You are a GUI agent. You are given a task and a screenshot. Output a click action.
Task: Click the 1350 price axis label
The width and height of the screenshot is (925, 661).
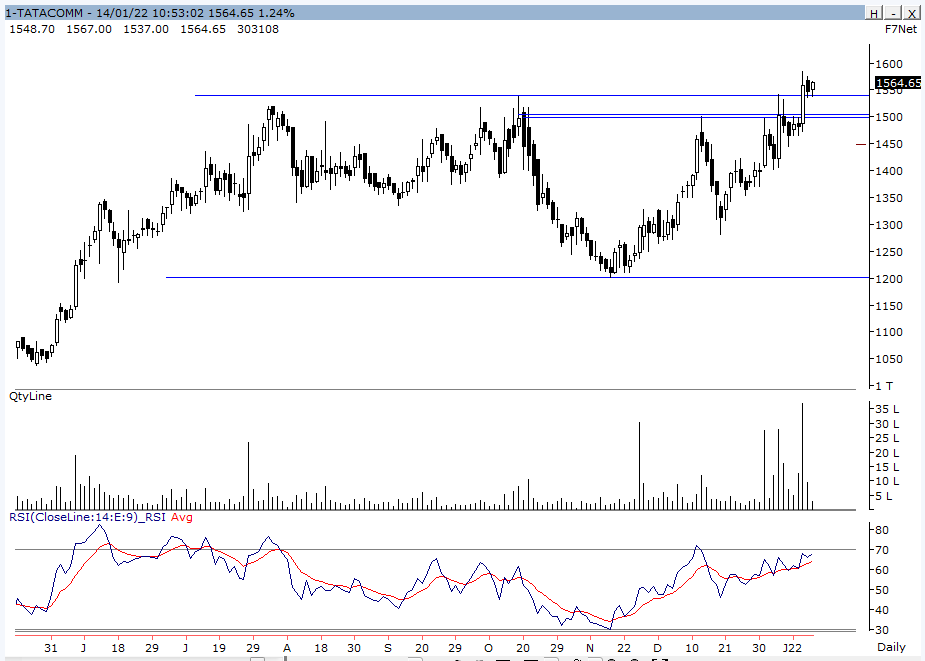click(889, 198)
